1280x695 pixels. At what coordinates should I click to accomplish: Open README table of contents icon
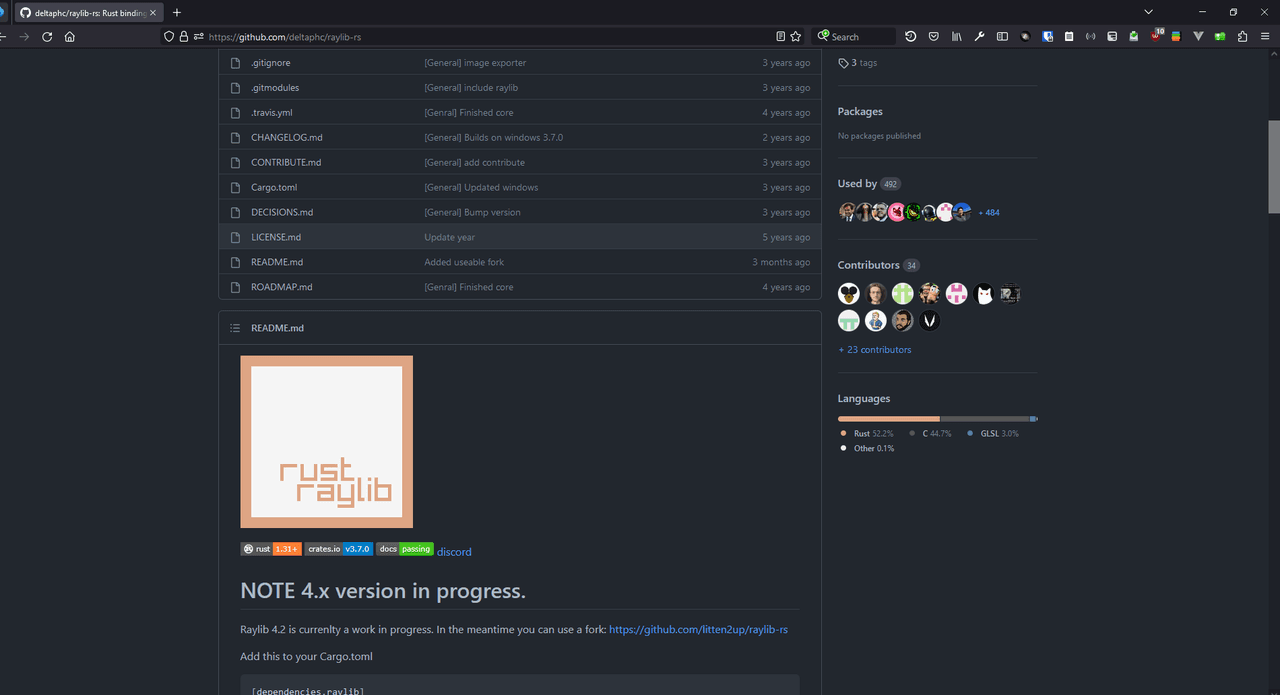[x=235, y=328]
